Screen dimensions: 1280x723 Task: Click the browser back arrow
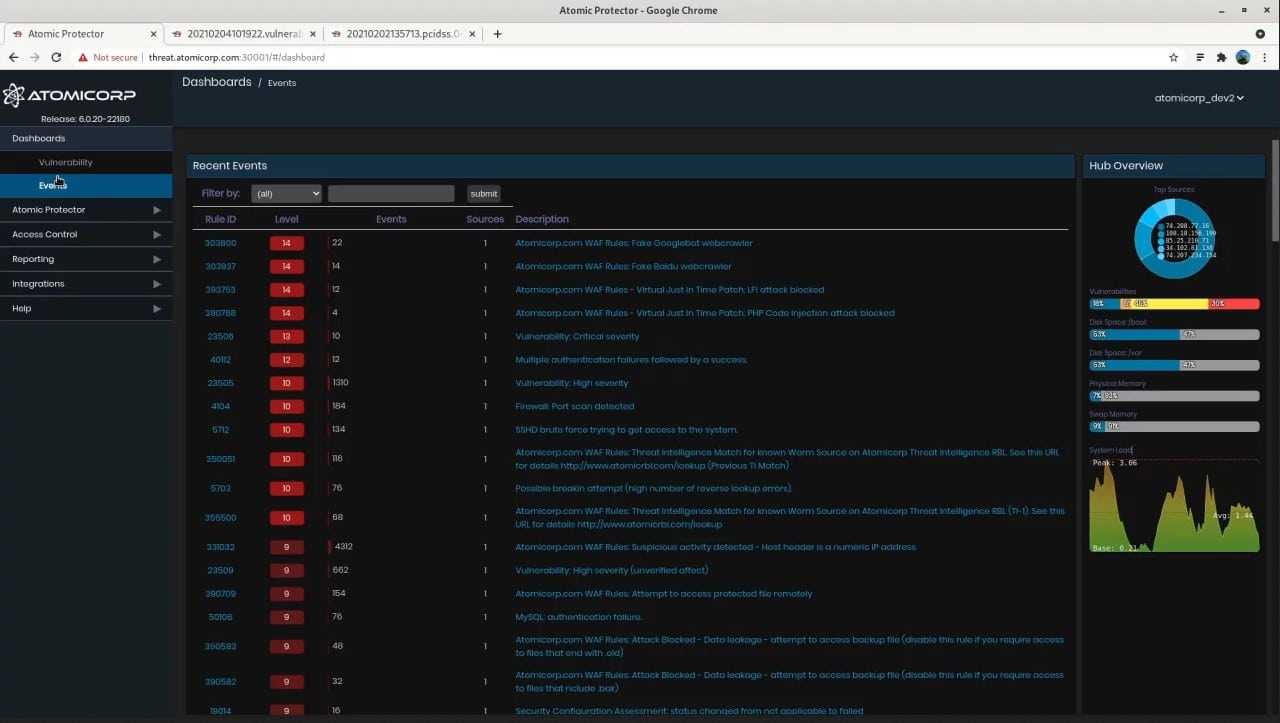pos(13,57)
